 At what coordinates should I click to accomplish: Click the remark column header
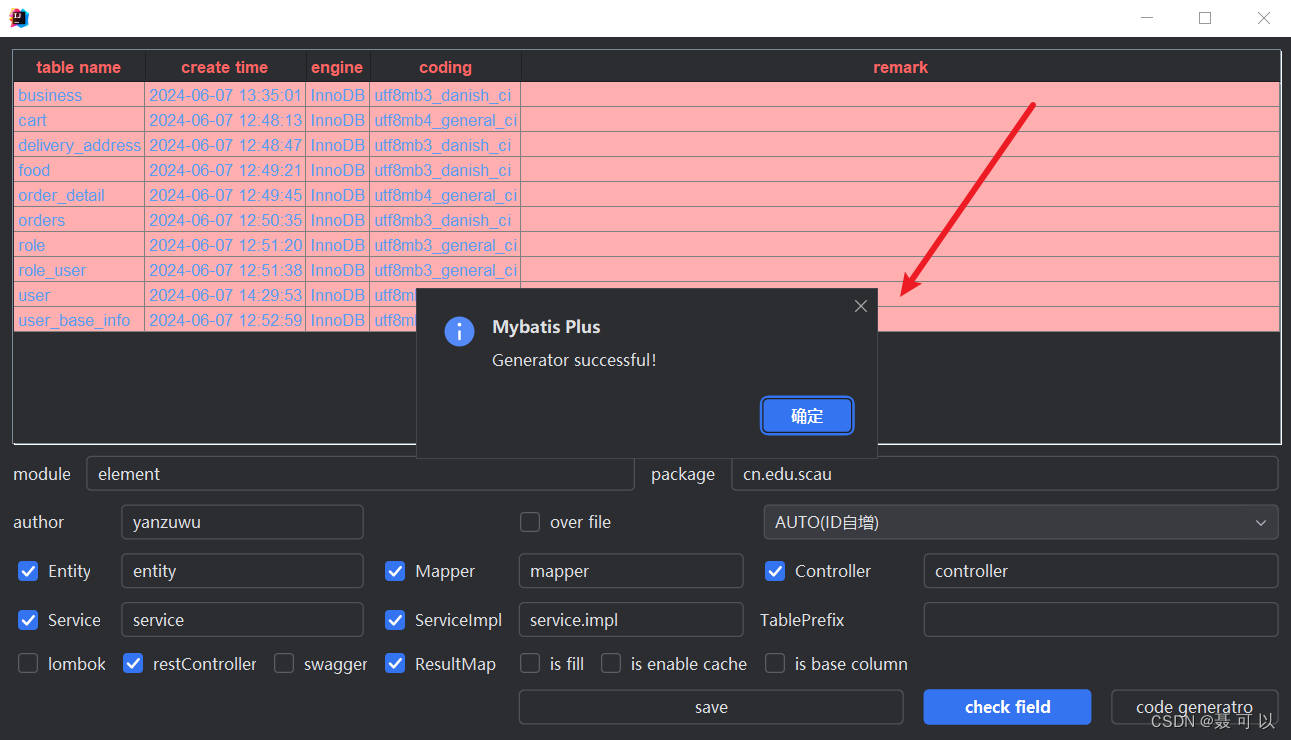pyautogui.click(x=900, y=68)
